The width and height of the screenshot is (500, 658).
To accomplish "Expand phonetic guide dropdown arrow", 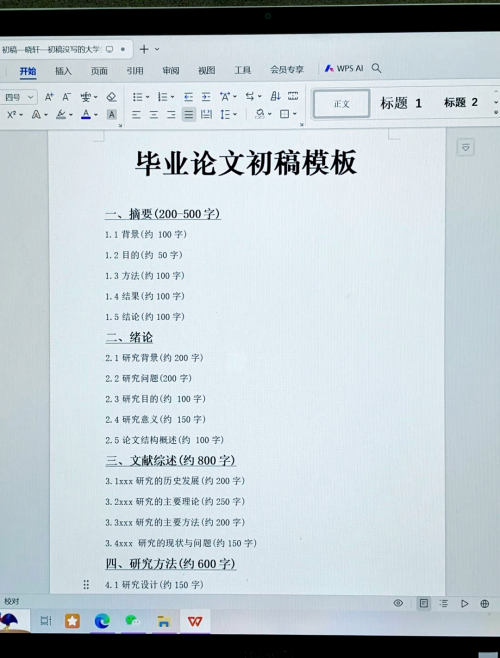I will (96, 97).
